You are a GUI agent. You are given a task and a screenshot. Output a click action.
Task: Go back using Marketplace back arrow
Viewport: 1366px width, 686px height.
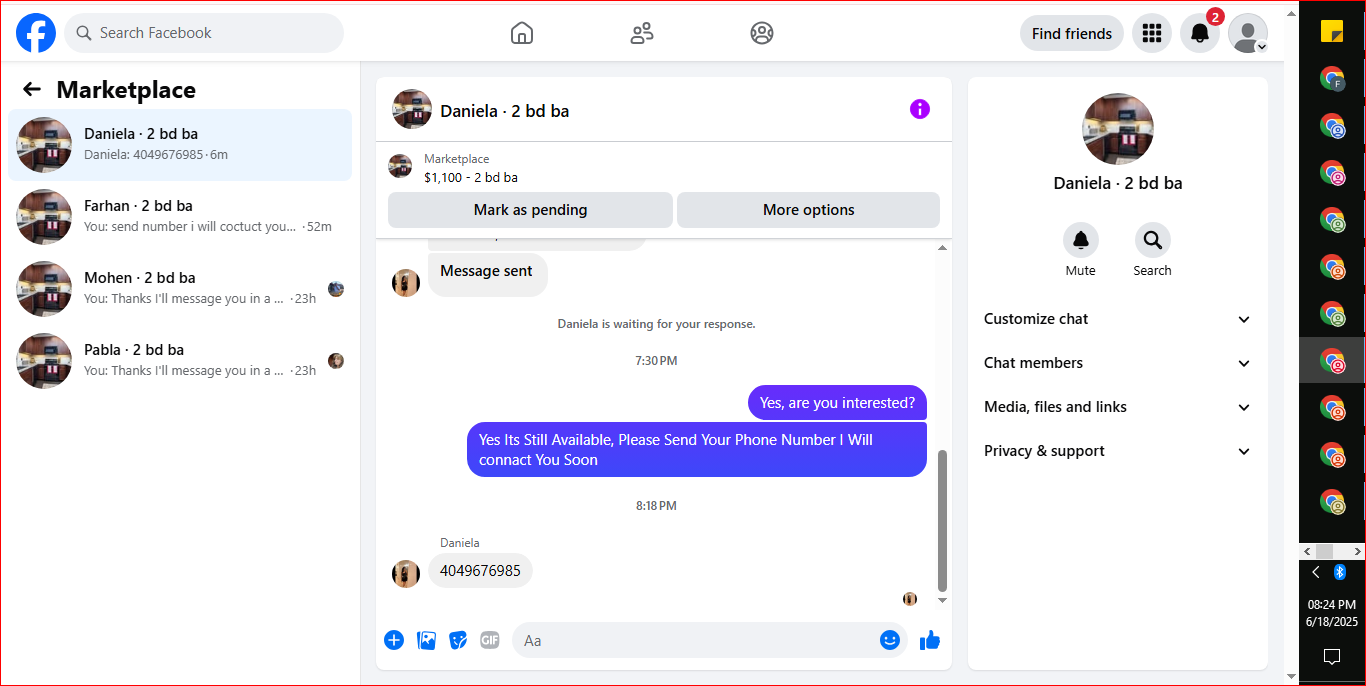[32, 89]
